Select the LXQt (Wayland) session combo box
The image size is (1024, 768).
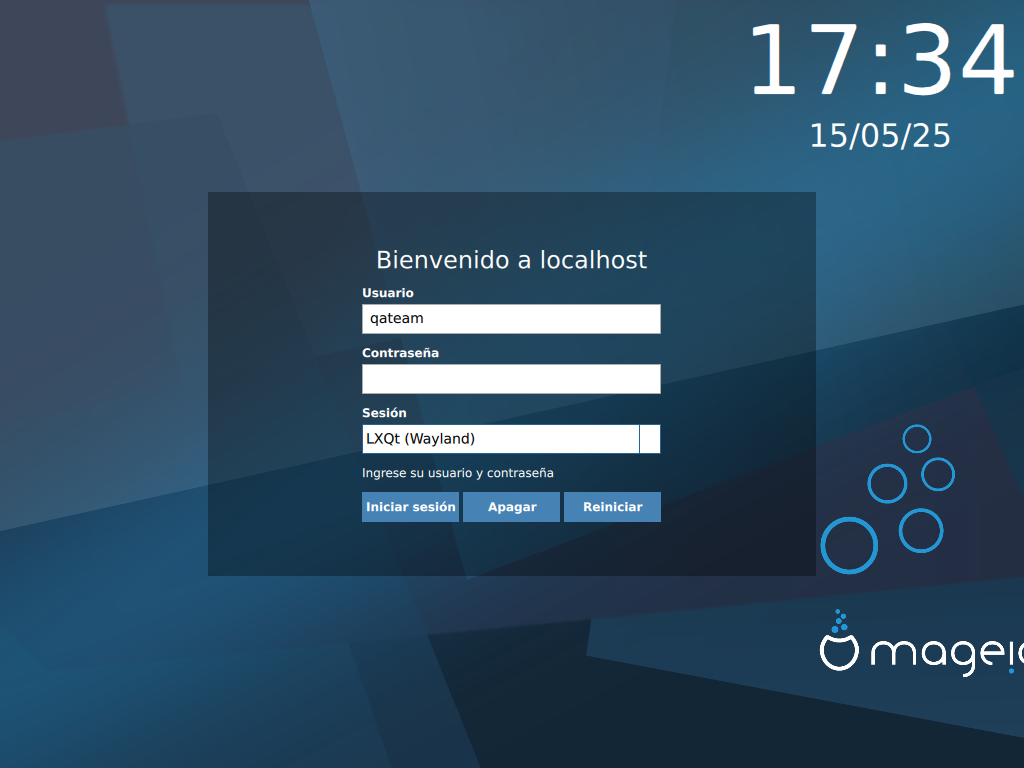tap(500, 439)
